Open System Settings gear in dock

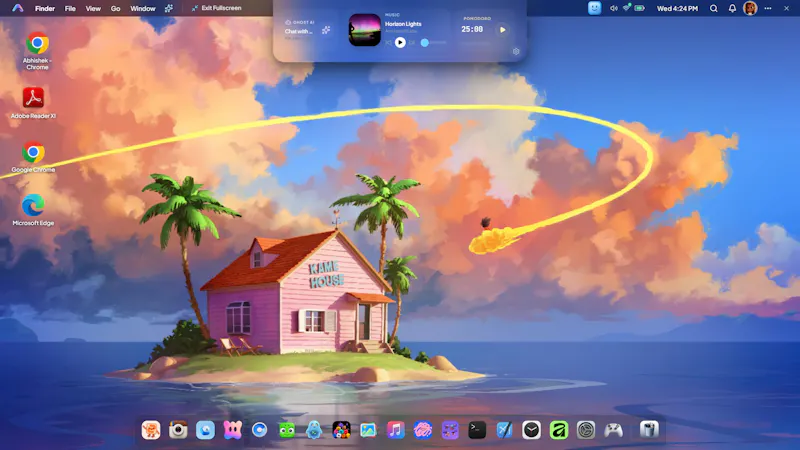click(x=586, y=430)
